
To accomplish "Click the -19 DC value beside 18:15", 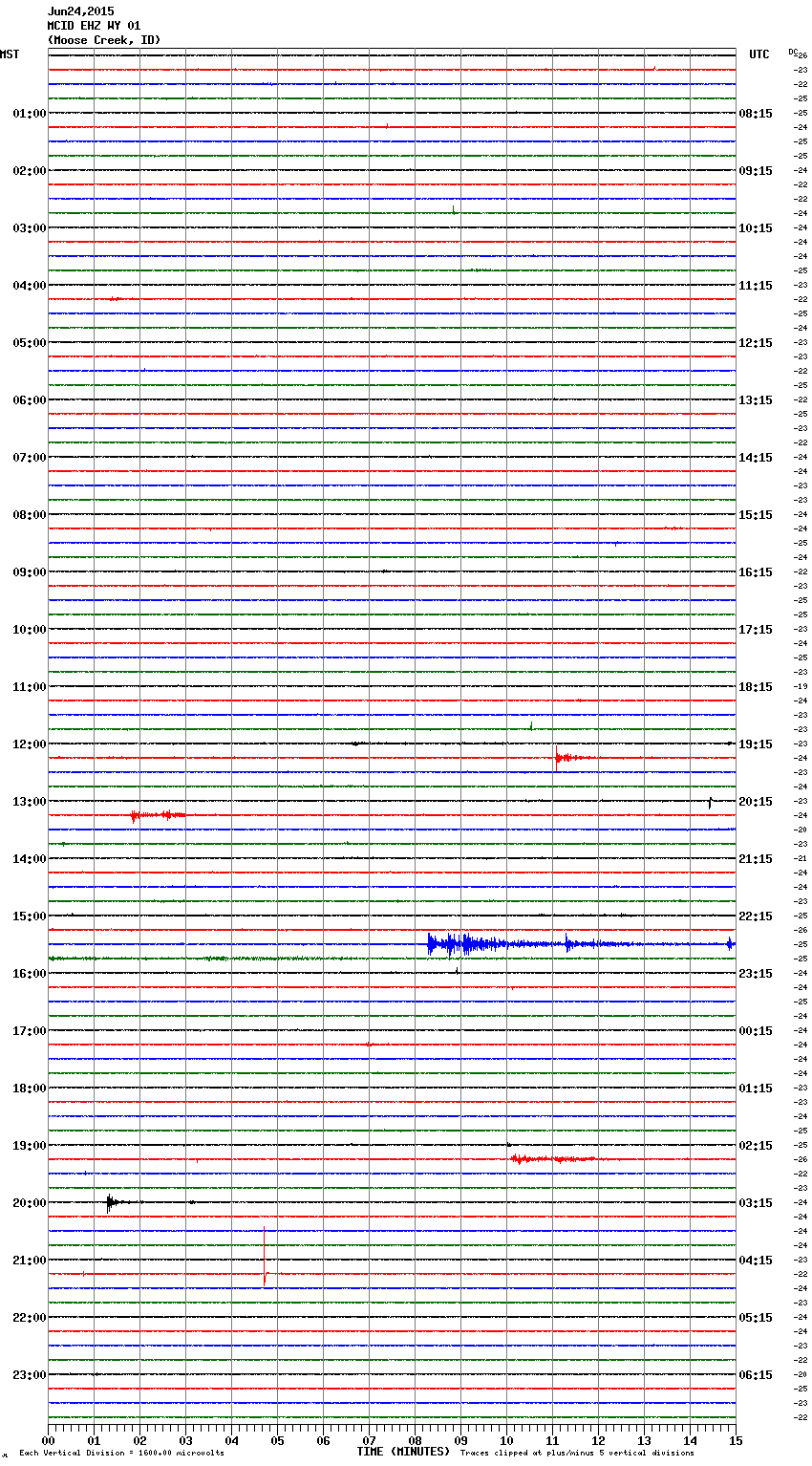I will coord(801,686).
